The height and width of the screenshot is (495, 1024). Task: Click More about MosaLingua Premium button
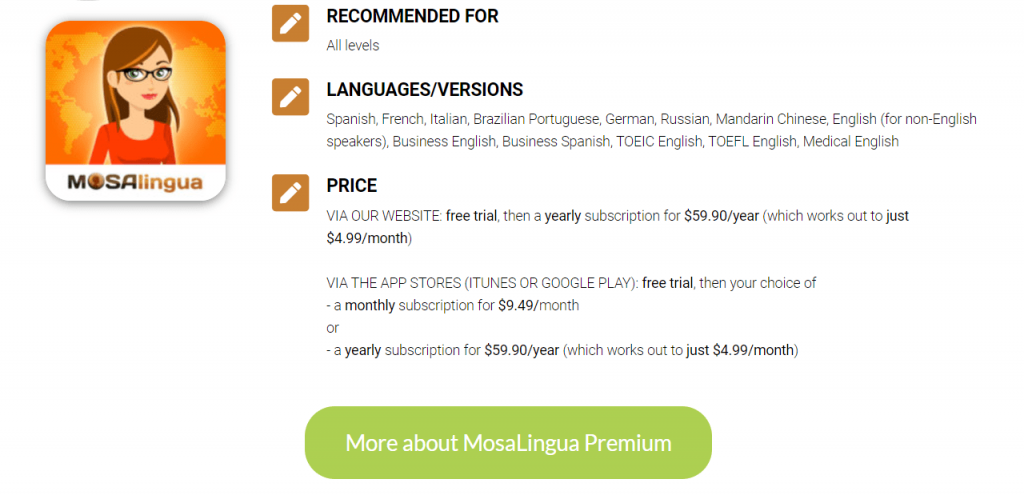[508, 443]
